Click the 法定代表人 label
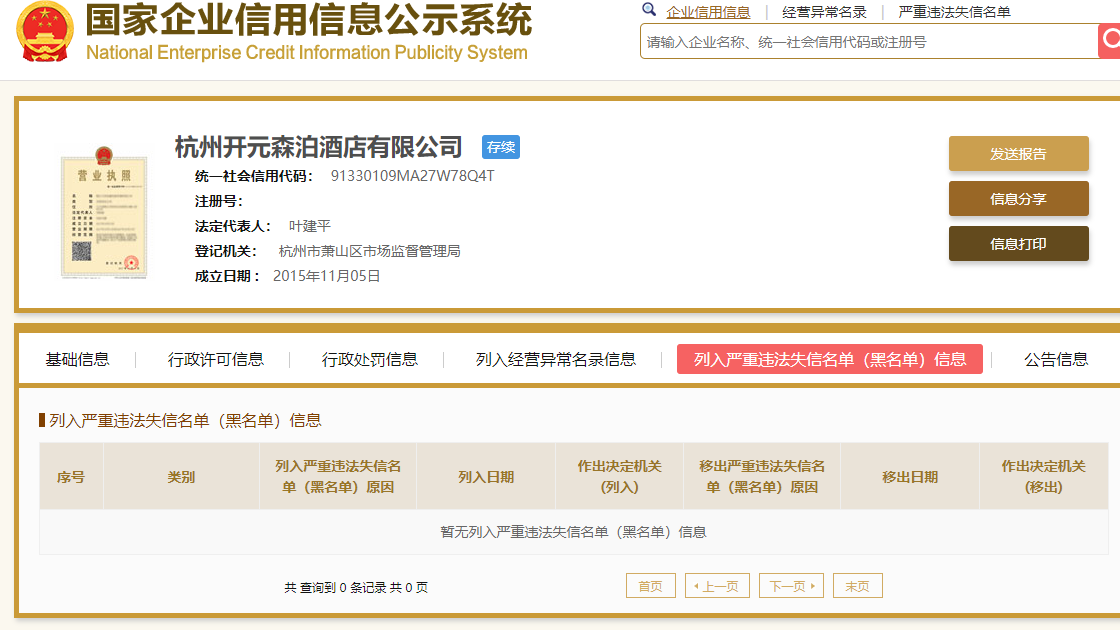Image resolution: width=1120 pixels, height=630 pixels. click(x=233, y=226)
